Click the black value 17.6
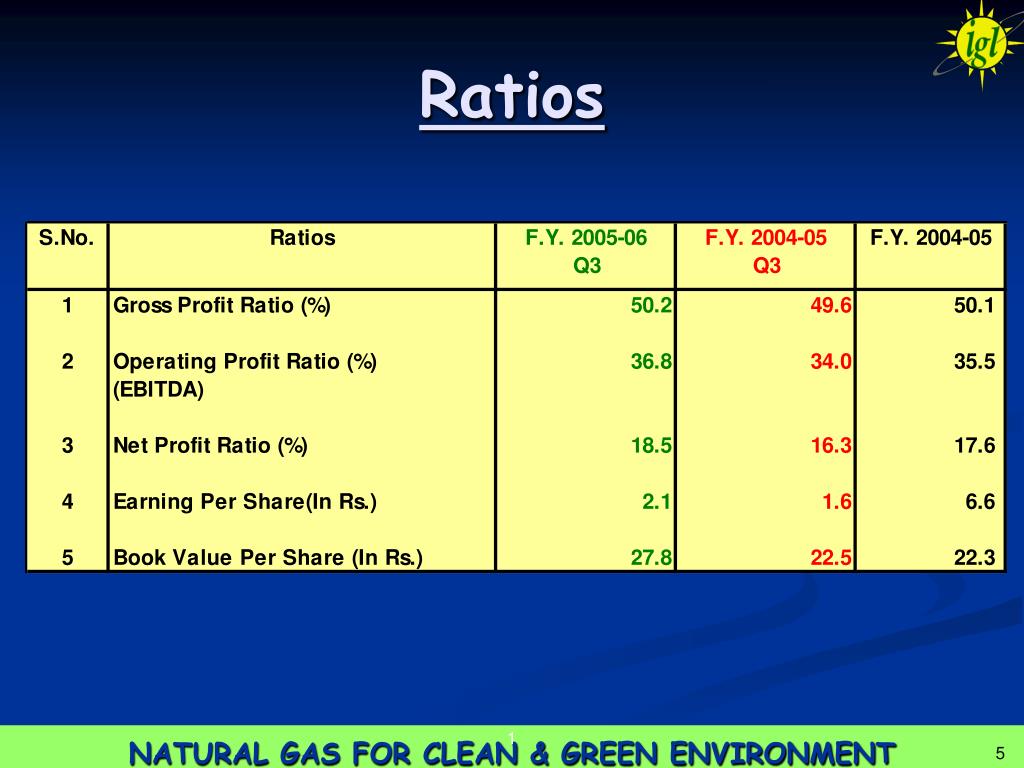Viewport: 1024px width, 768px height. pyautogui.click(x=974, y=445)
